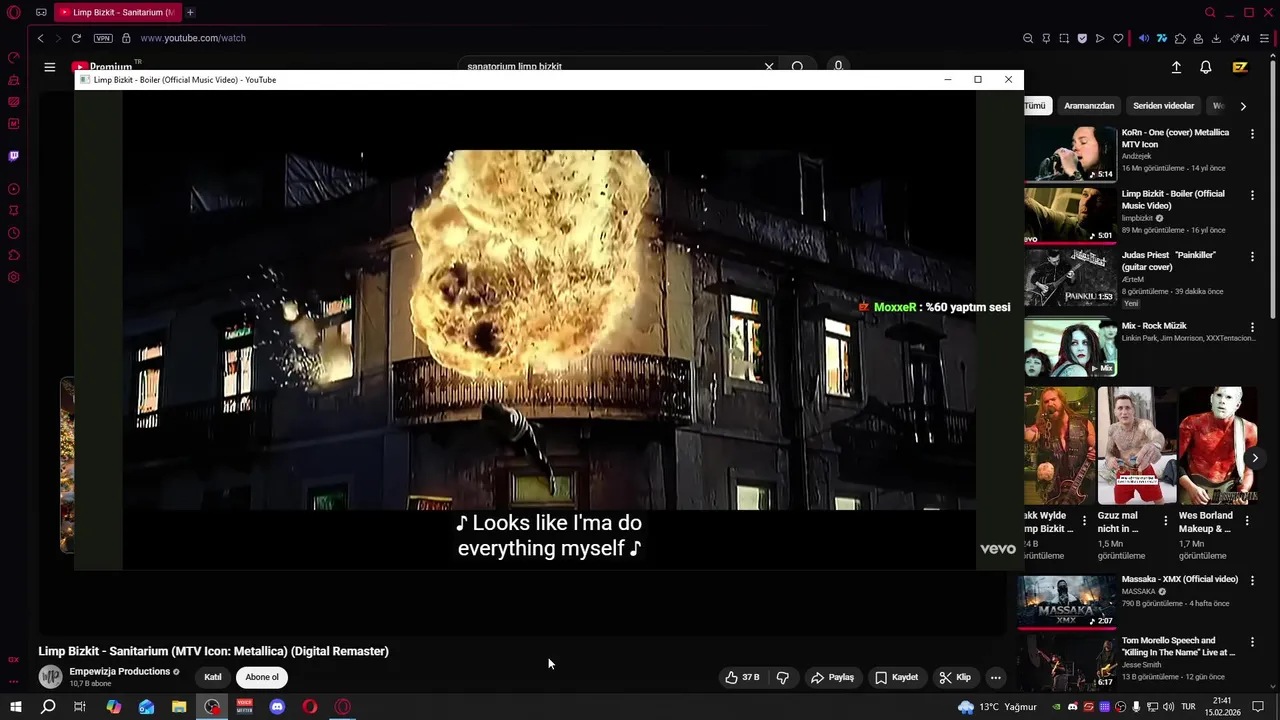Click the YouTube upload arrow icon
This screenshot has height=720, width=1280.
(x=1176, y=67)
